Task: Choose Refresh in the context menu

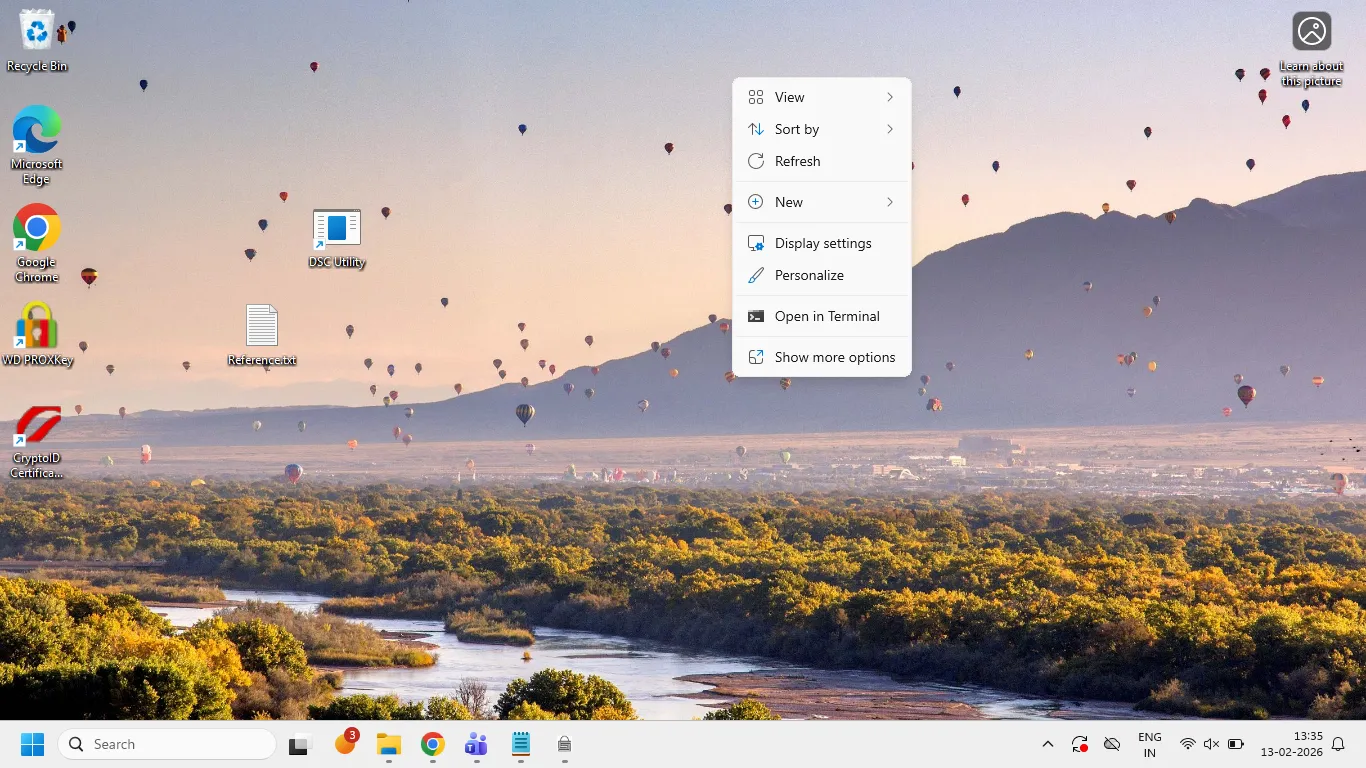Action: click(822, 161)
